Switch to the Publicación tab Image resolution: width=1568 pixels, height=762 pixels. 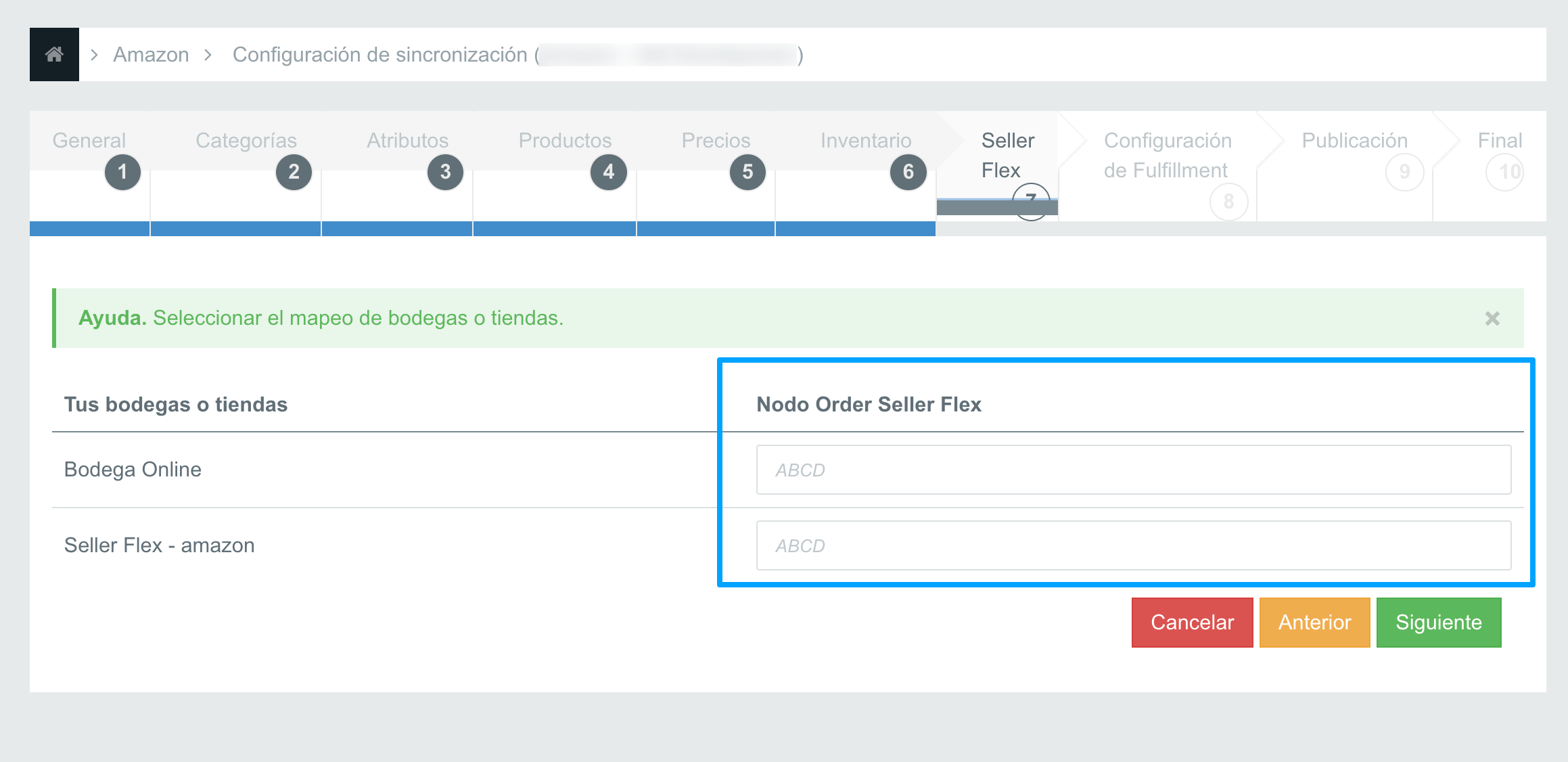pyautogui.click(x=1354, y=141)
